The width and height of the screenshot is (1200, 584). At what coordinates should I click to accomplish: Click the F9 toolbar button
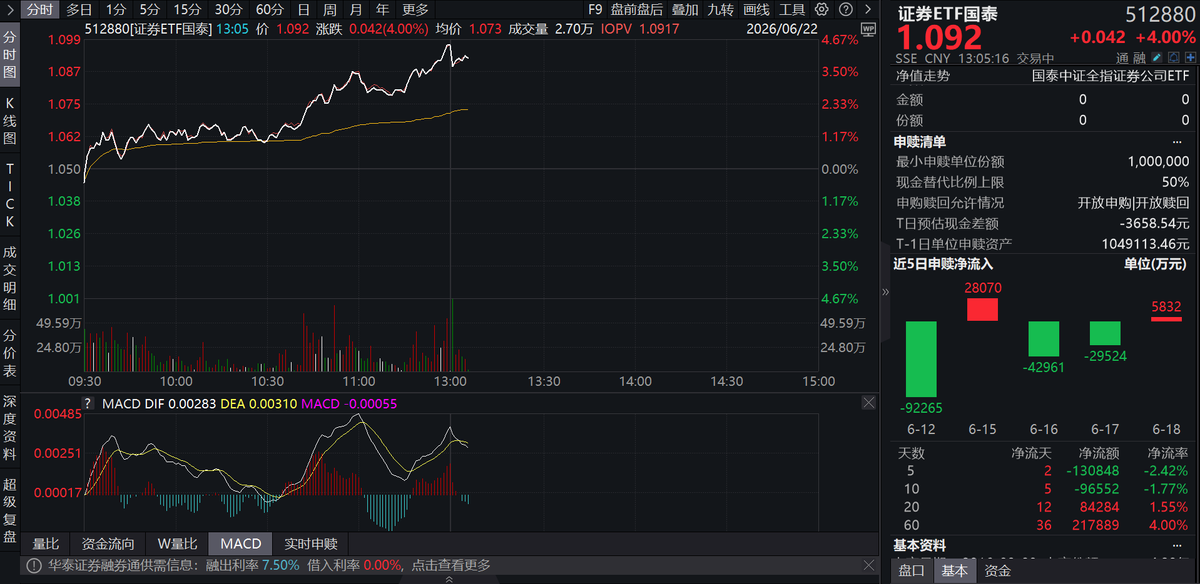click(x=596, y=9)
